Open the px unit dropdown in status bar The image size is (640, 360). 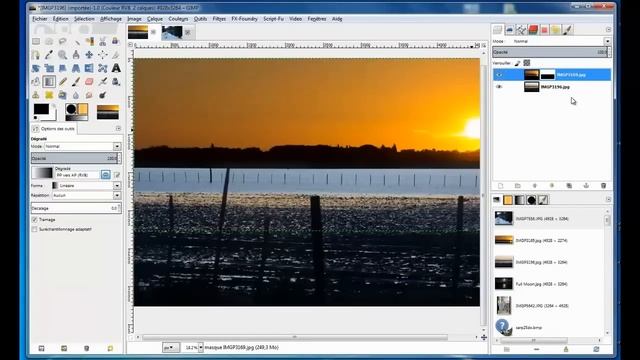[x=170, y=347]
